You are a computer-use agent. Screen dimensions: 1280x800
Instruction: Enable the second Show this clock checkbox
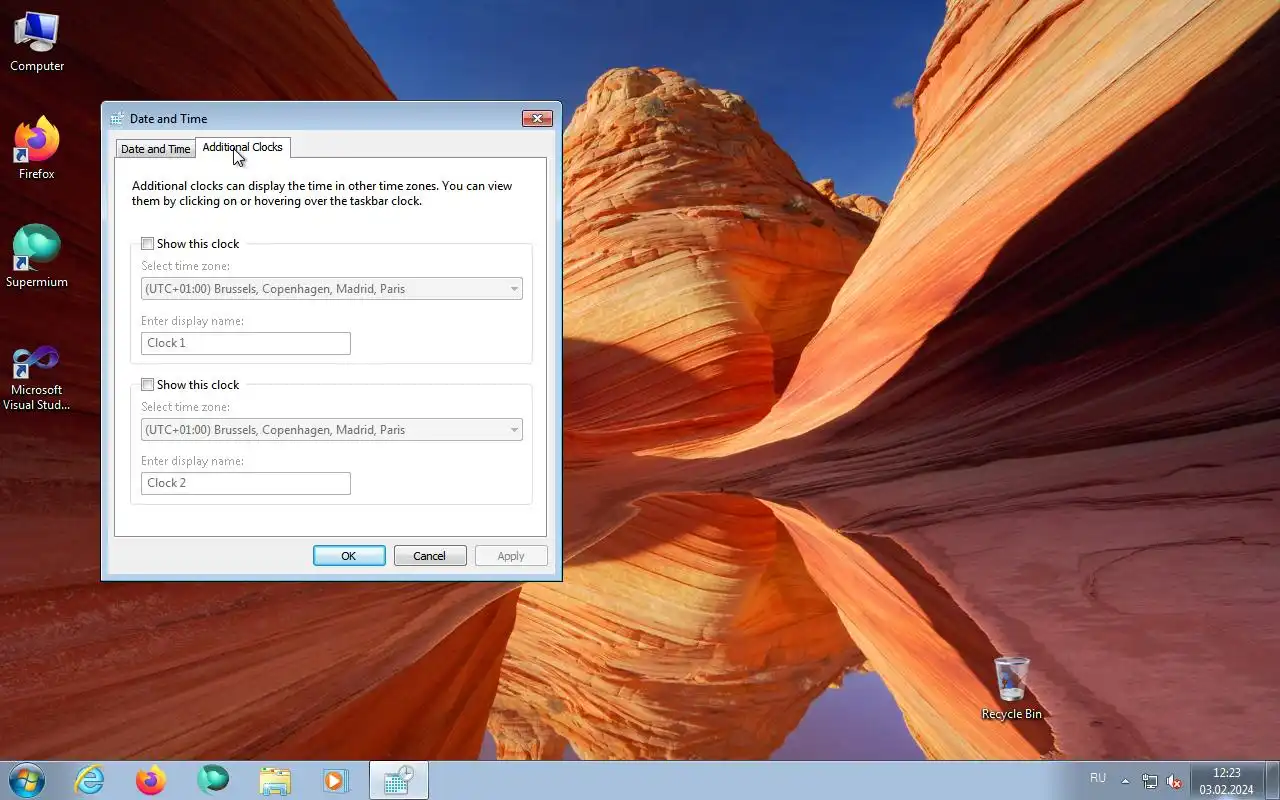point(148,385)
